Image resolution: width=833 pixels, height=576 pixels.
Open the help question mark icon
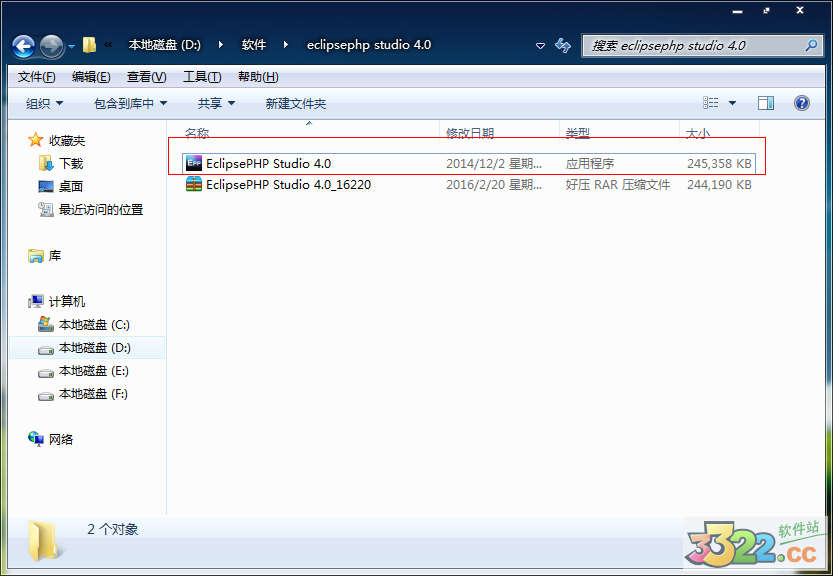pos(801,103)
